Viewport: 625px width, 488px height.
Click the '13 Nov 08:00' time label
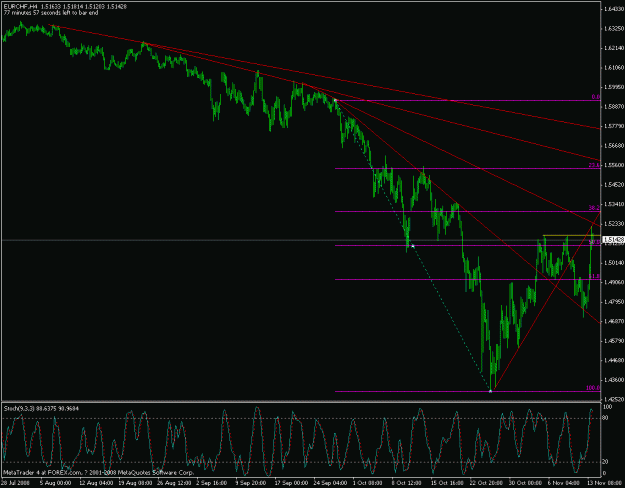(605, 483)
